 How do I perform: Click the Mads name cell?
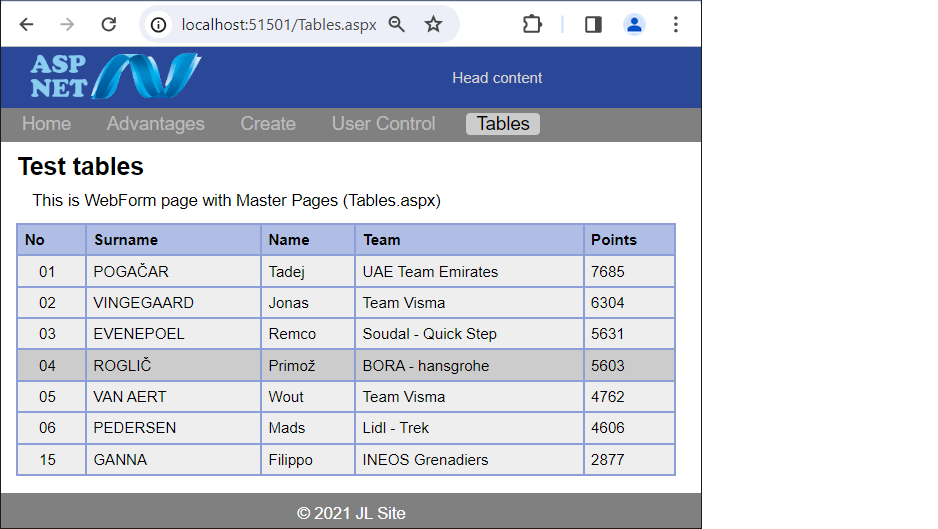tap(308, 428)
